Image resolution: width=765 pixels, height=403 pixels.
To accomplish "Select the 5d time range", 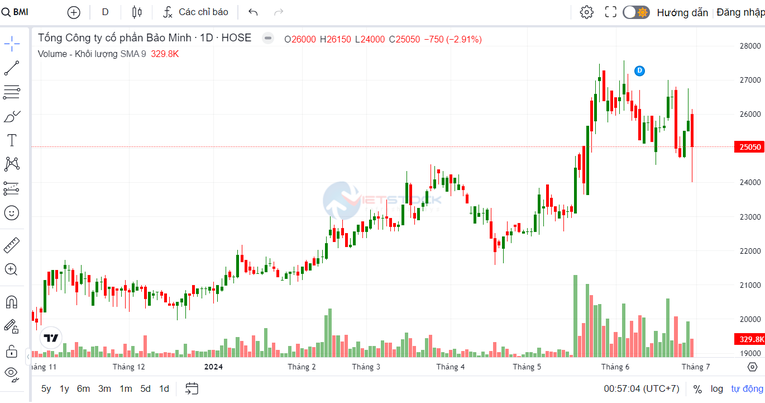I will point(145,389).
